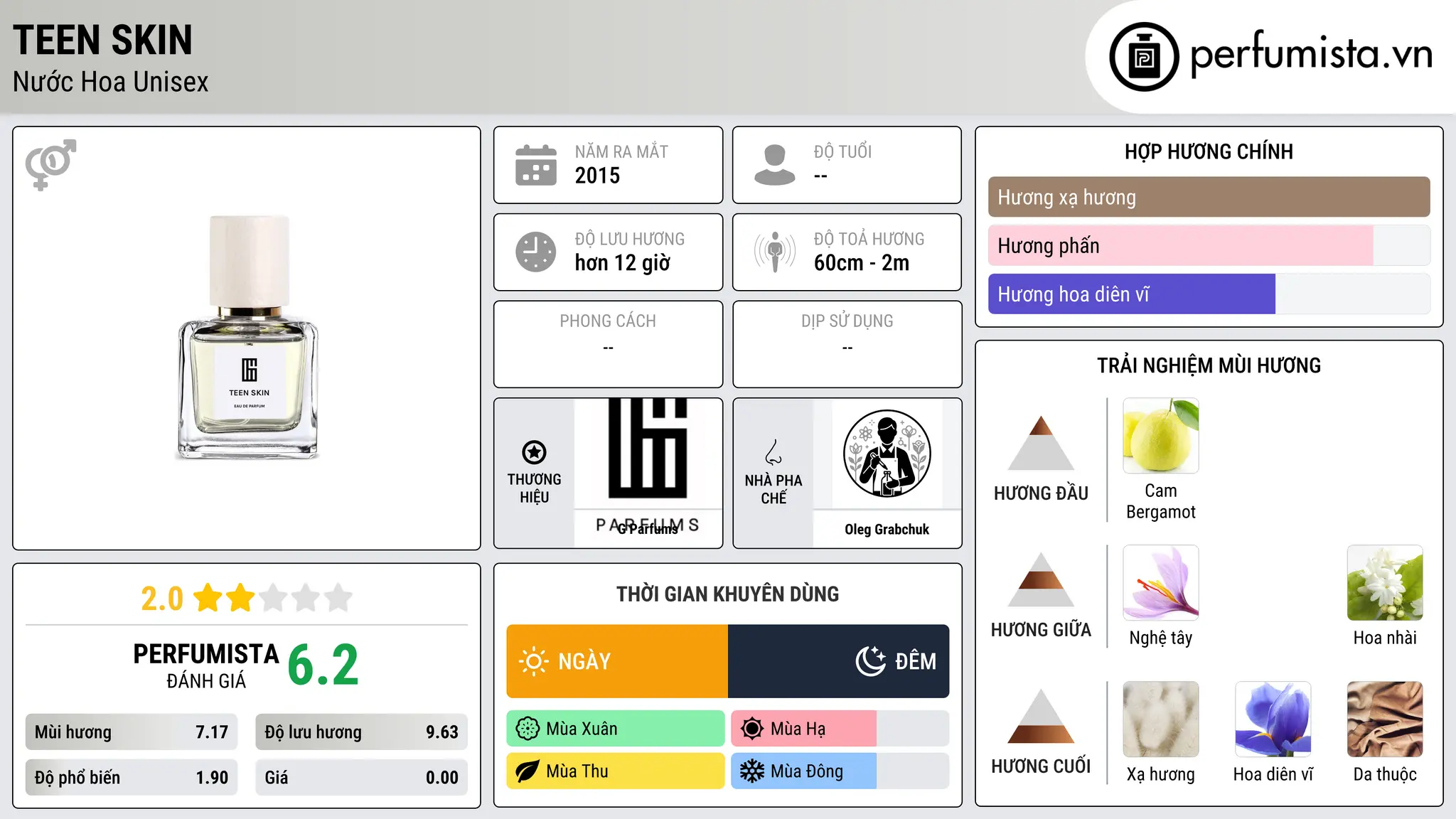Click the sillage icon beside Độ toả hương
The width and height of the screenshot is (1456, 819).
point(775,252)
